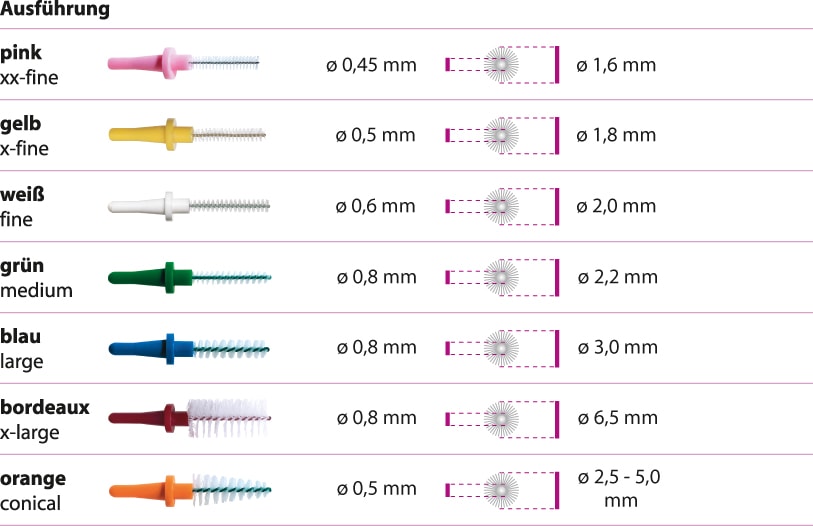Click the bristle cross-section icon in gelb row

point(502,135)
